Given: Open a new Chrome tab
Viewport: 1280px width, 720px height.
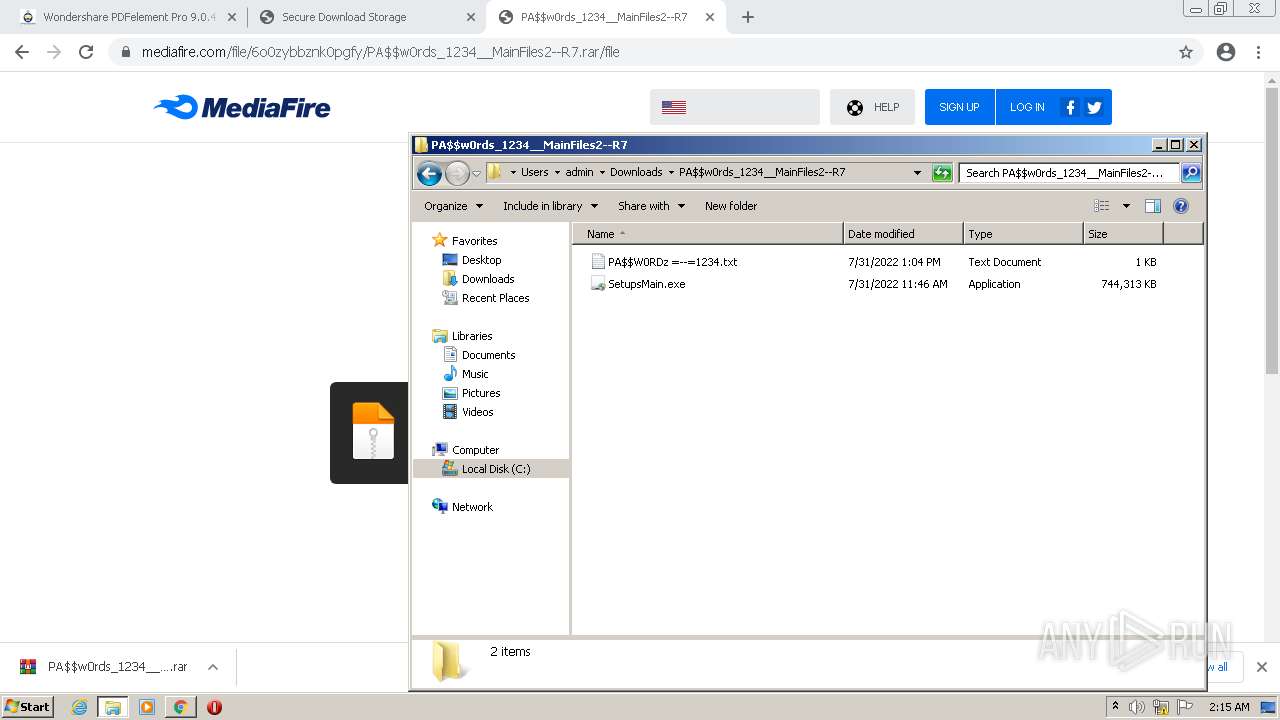Looking at the screenshot, I should [x=748, y=17].
